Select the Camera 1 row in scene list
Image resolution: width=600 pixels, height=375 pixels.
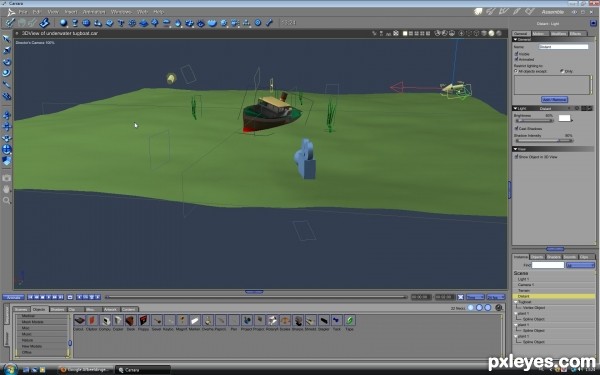coord(554,285)
